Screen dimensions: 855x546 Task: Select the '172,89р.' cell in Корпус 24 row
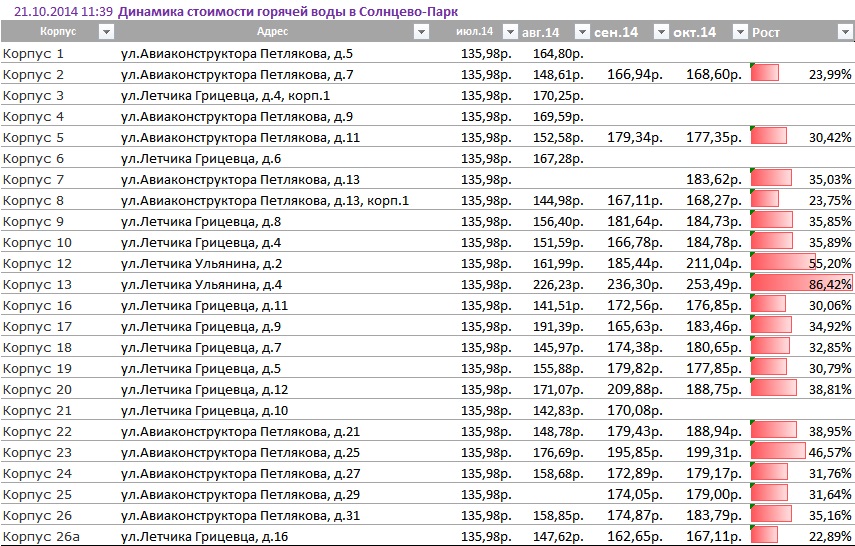point(635,473)
